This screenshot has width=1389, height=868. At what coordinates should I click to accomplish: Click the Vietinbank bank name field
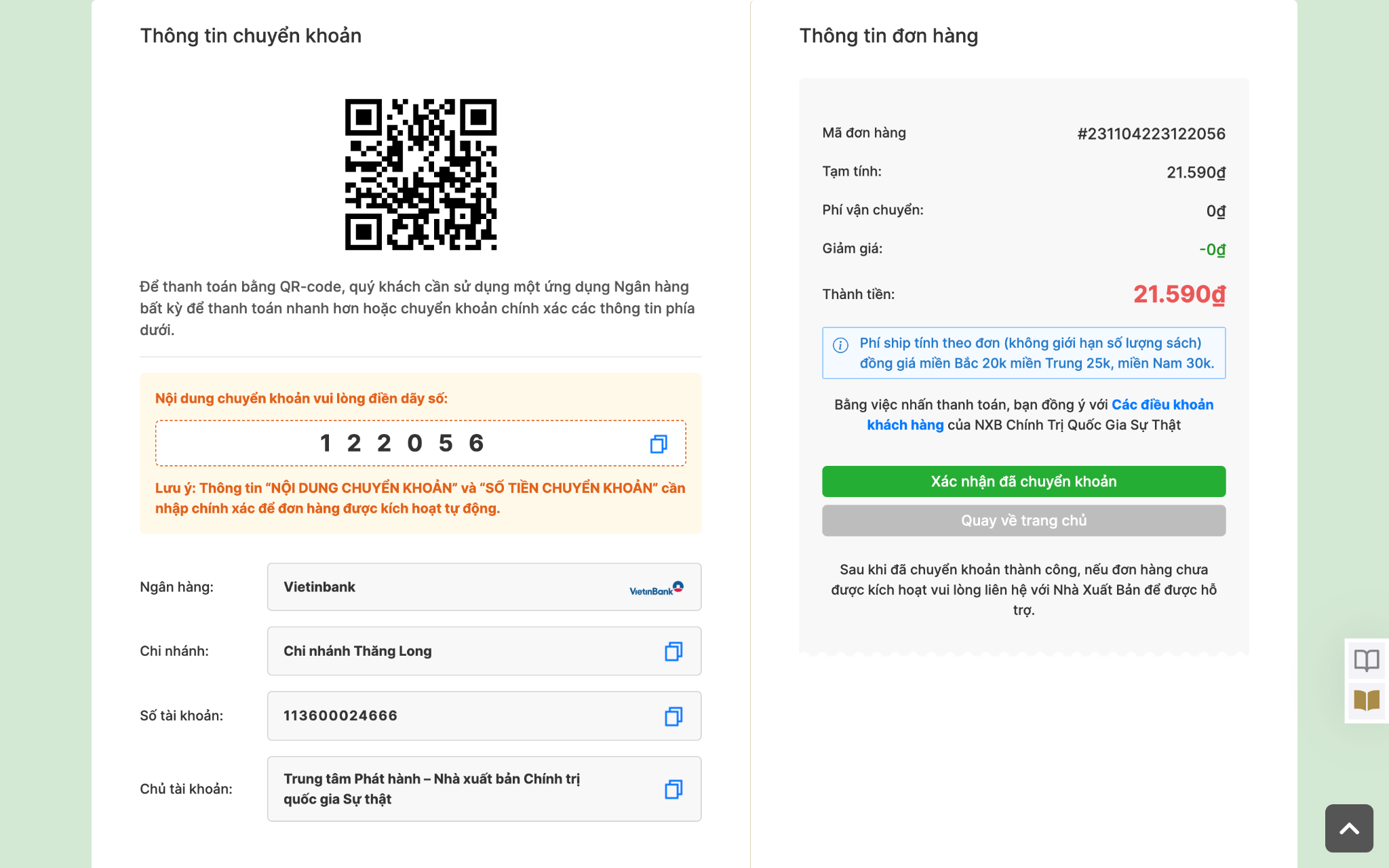484,587
